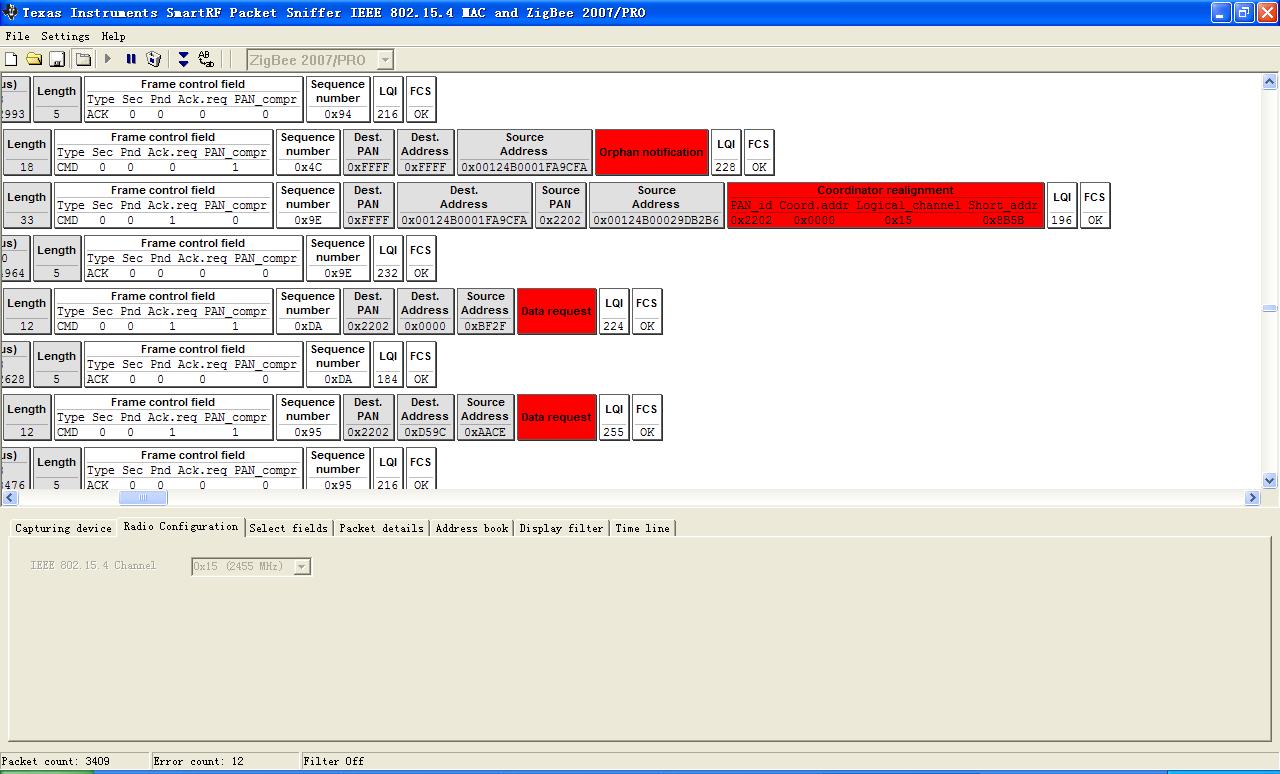Save the capture with the floppy disk icon

57,59
